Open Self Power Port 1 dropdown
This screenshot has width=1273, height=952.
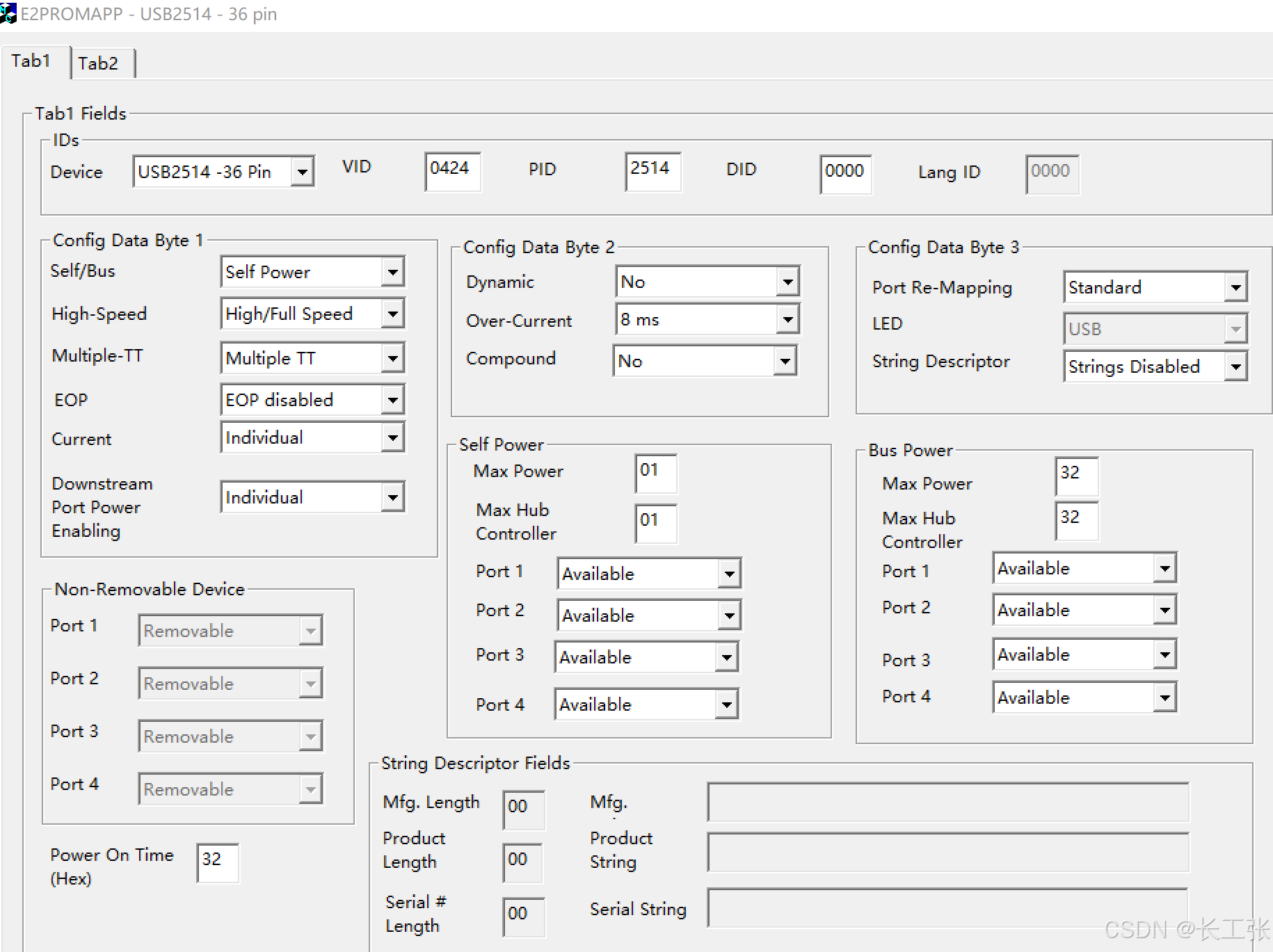click(649, 573)
